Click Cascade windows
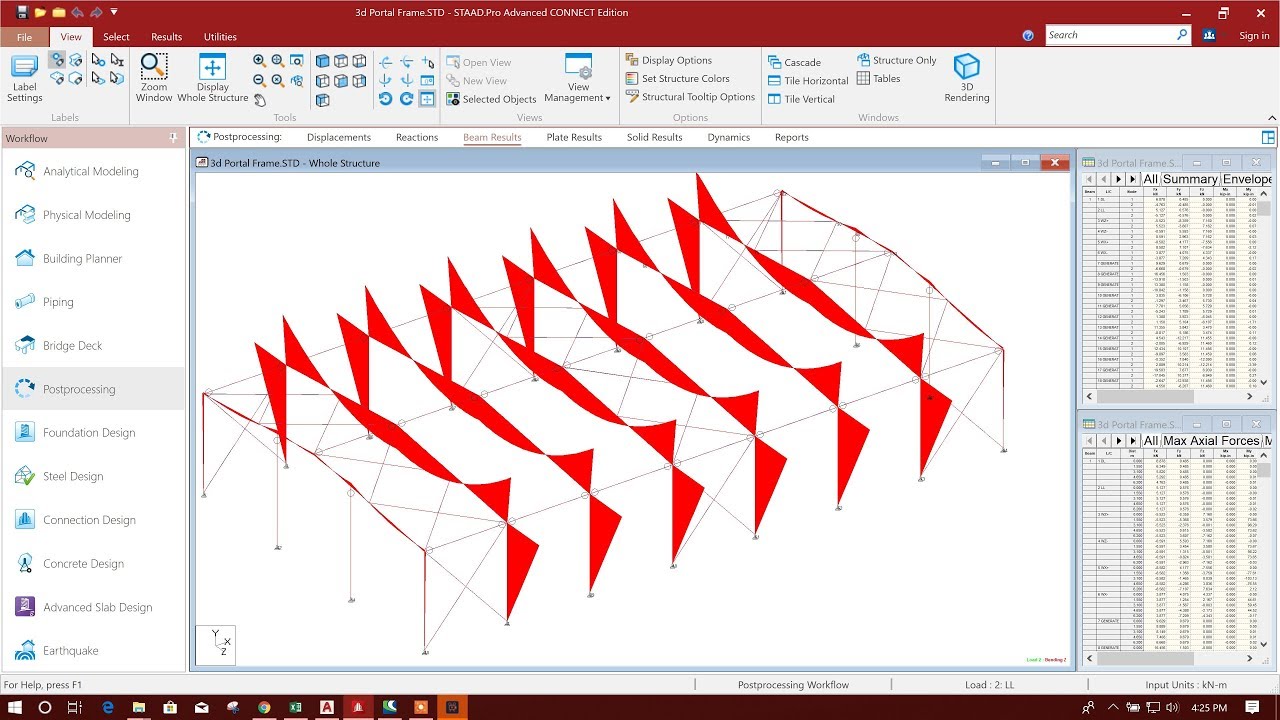This screenshot has width=1280, height=720. click(x=795, y=62)
